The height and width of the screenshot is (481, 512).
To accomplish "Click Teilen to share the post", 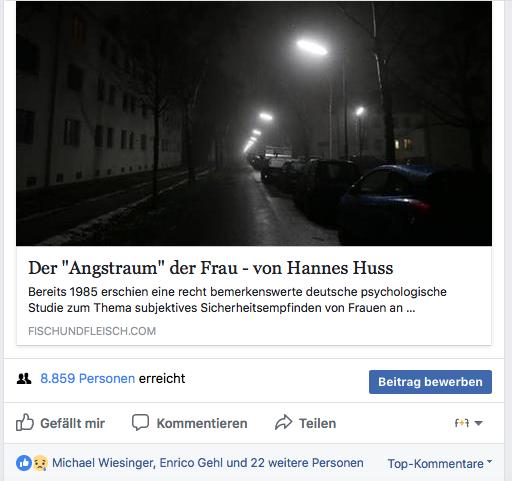I will pyautogui.click(x=317, y=423).
